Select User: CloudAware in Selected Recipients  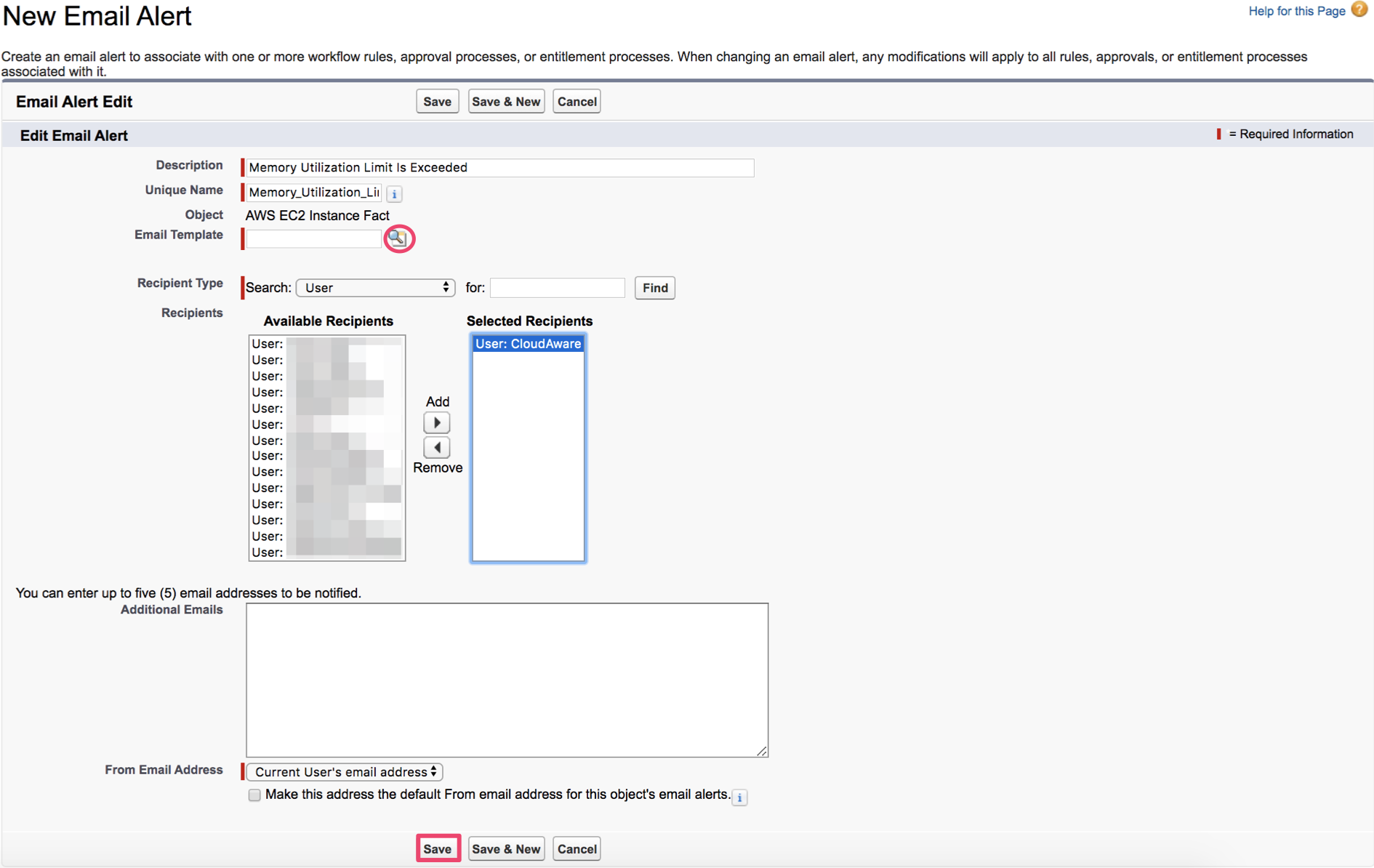[x=528, y=344]
